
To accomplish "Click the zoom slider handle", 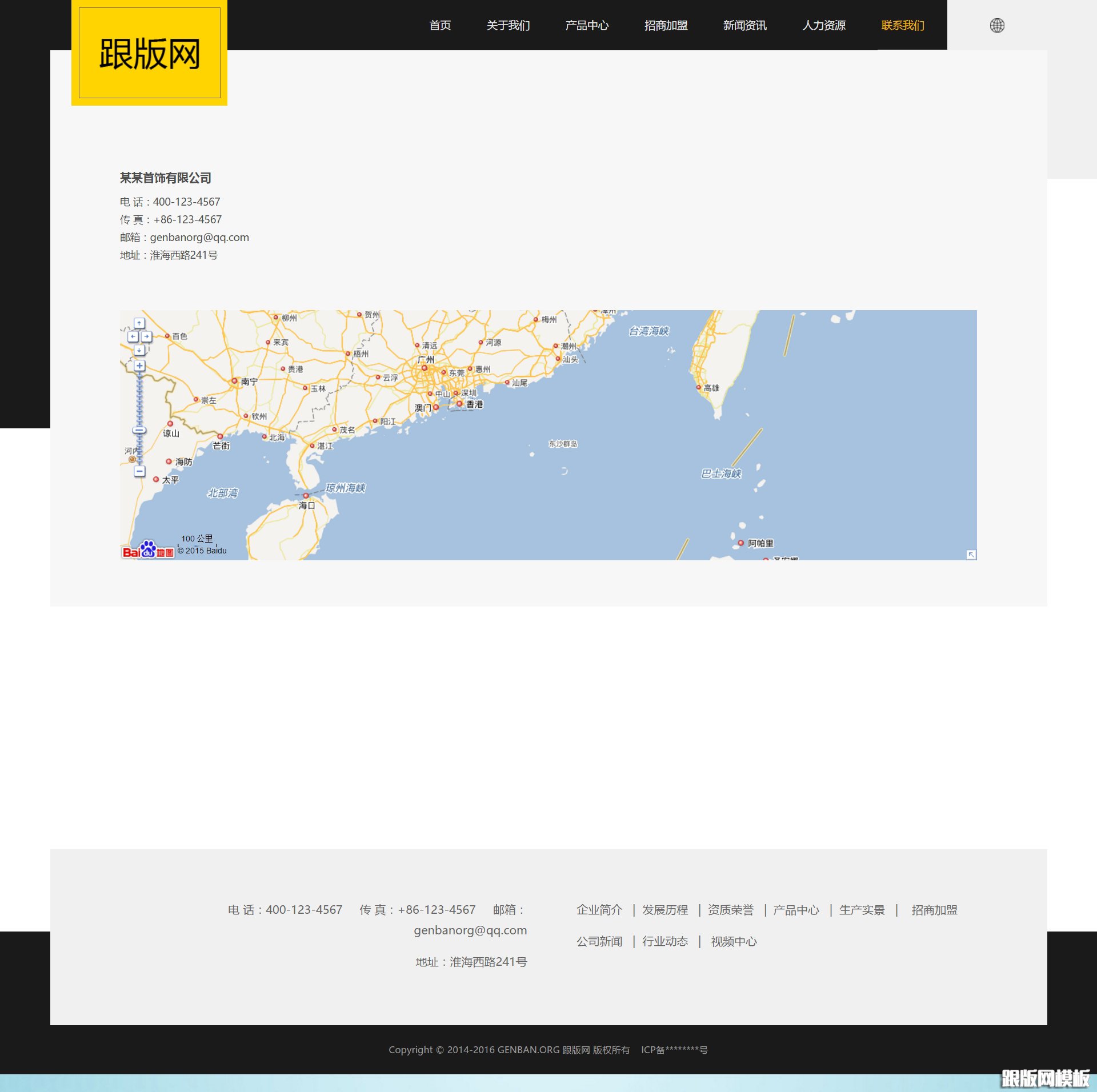I will [139, 430].
